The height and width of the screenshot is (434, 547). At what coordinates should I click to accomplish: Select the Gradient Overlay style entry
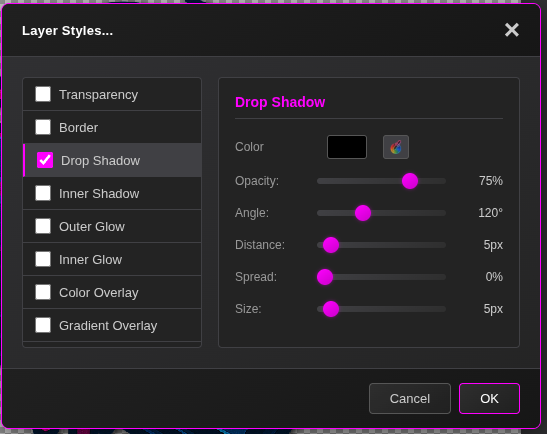[x=112, y=325]
